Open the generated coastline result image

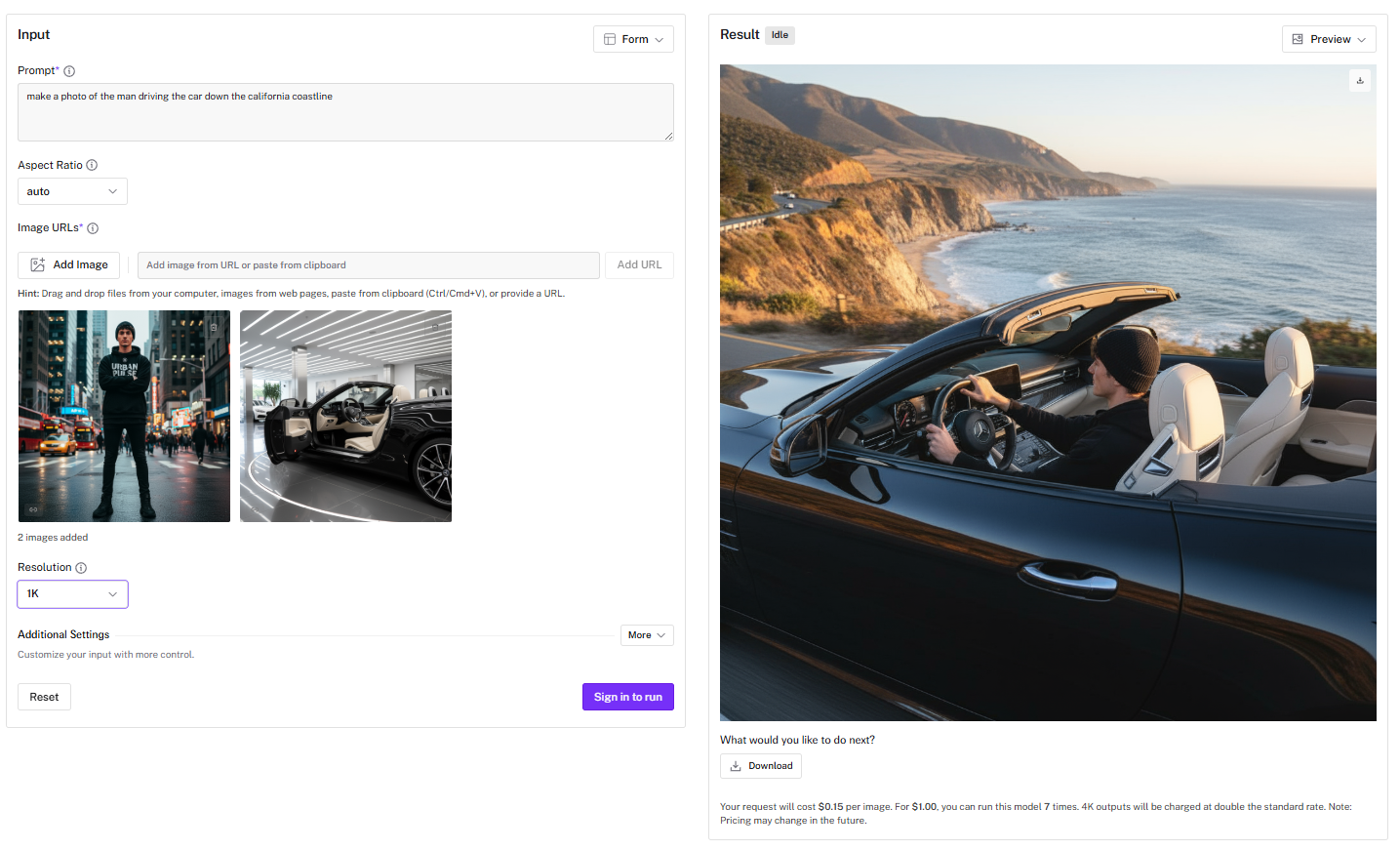pyautogui.click(x=1048, y=392)
